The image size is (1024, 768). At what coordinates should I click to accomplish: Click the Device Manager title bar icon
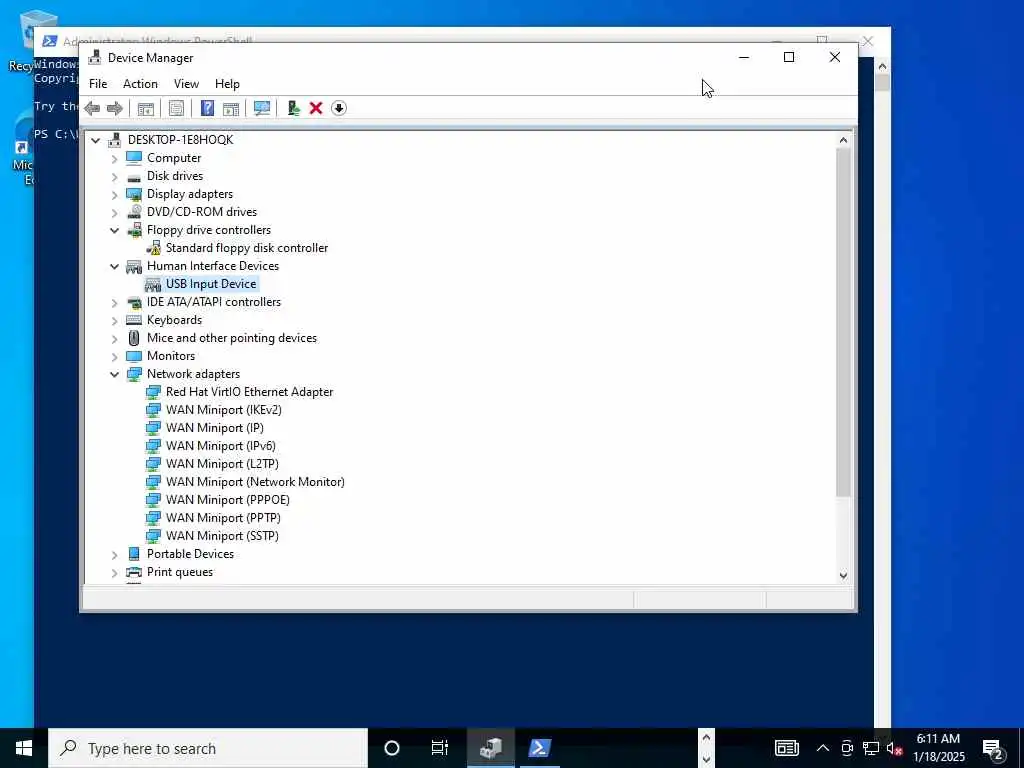[95, 57]
